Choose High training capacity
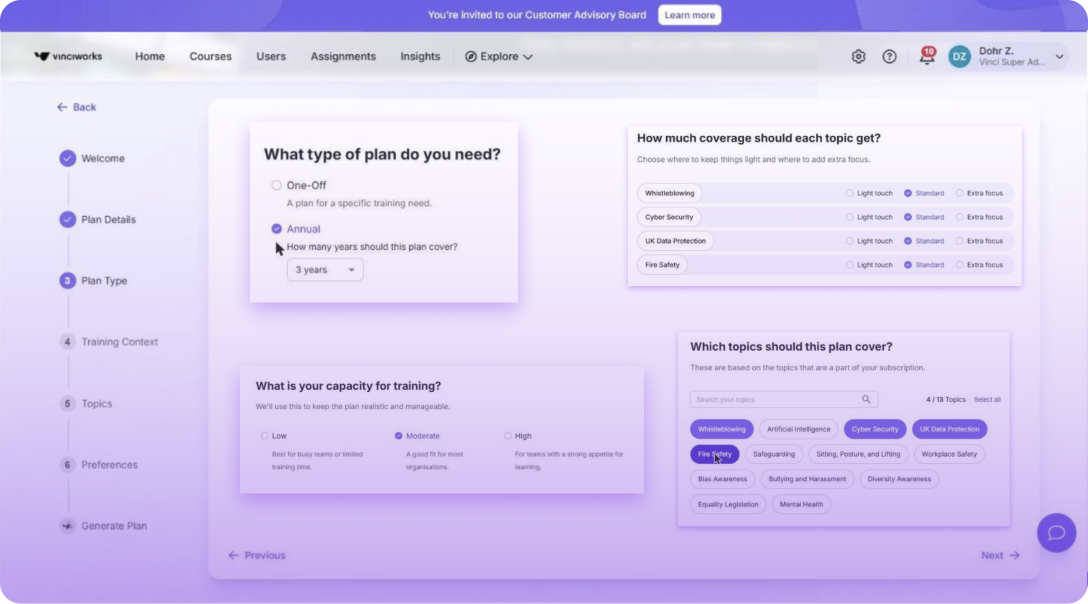Screen dimensions: 1088x604 click(508, 436)
